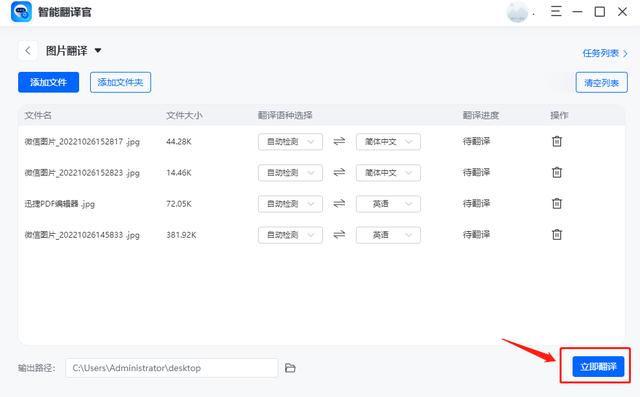
Task: Delete the 迅捷PDF编辑器.jpg file with trash icon
Action: [x=557, y=204]
